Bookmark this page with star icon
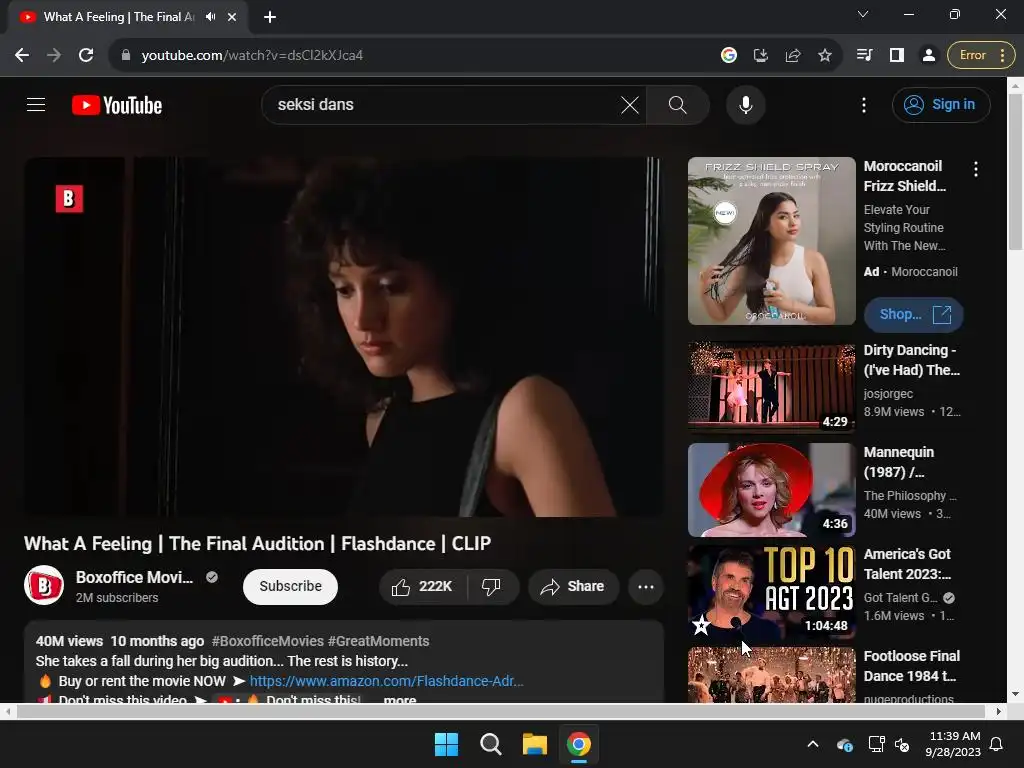Viewport: 1024px width, 768px height. tap(825, 56)
